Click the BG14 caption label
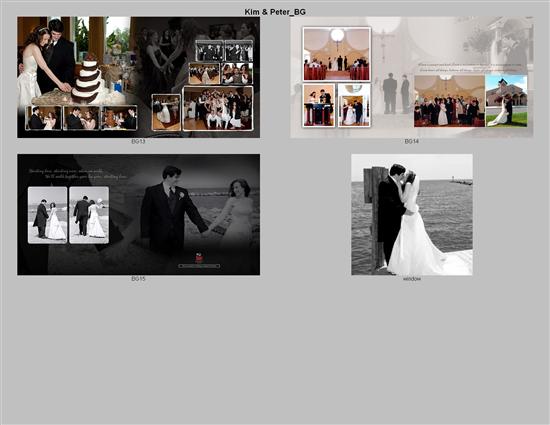The image size is (550, 425). pyautogui.click(x=411, y=141)
